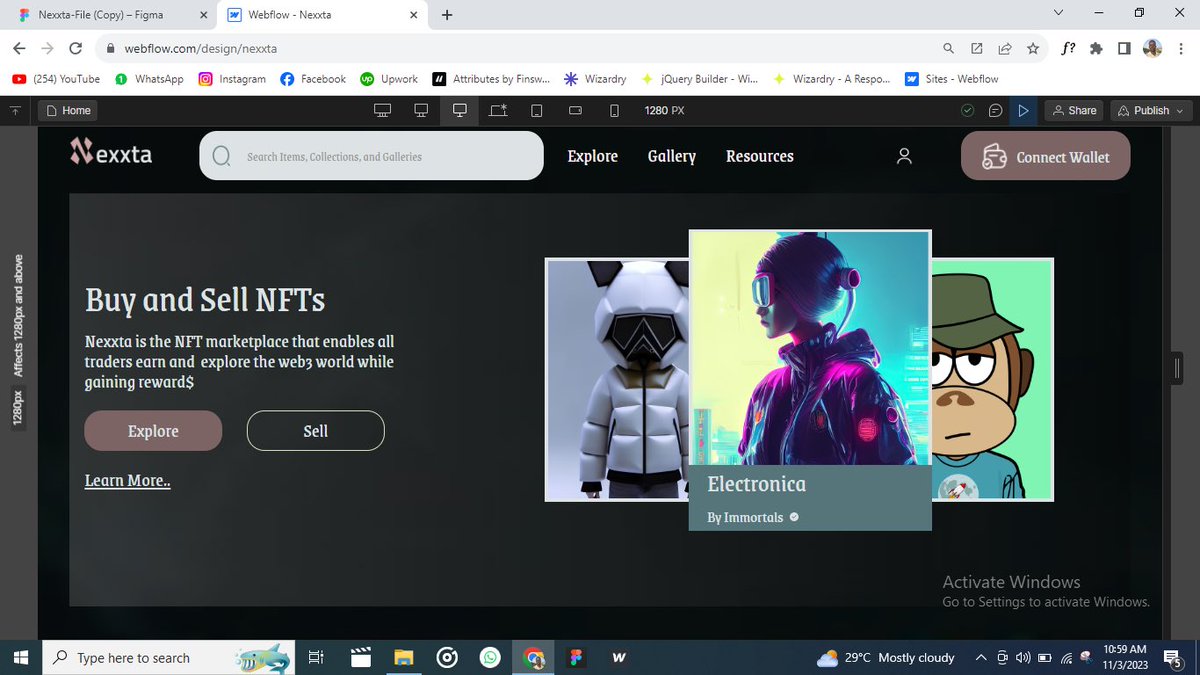This screenshot has height=675, width=1200.
Task: Show hidden system tray icons
Action: tap(980, 658)
